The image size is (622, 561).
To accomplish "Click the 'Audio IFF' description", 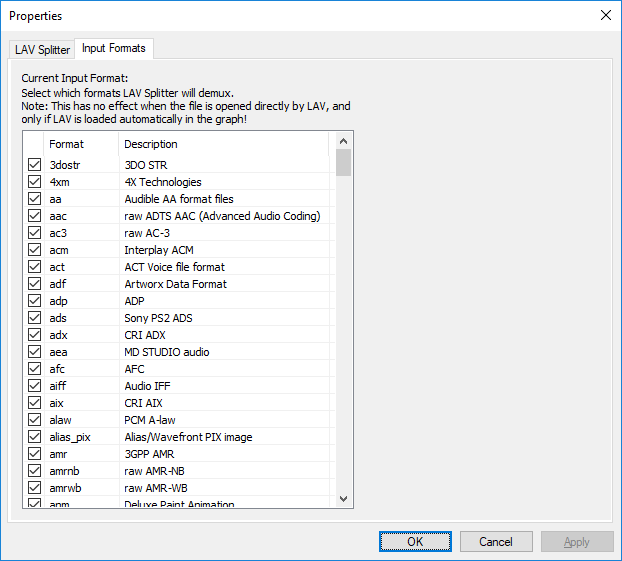I will [x=148, y=386].
